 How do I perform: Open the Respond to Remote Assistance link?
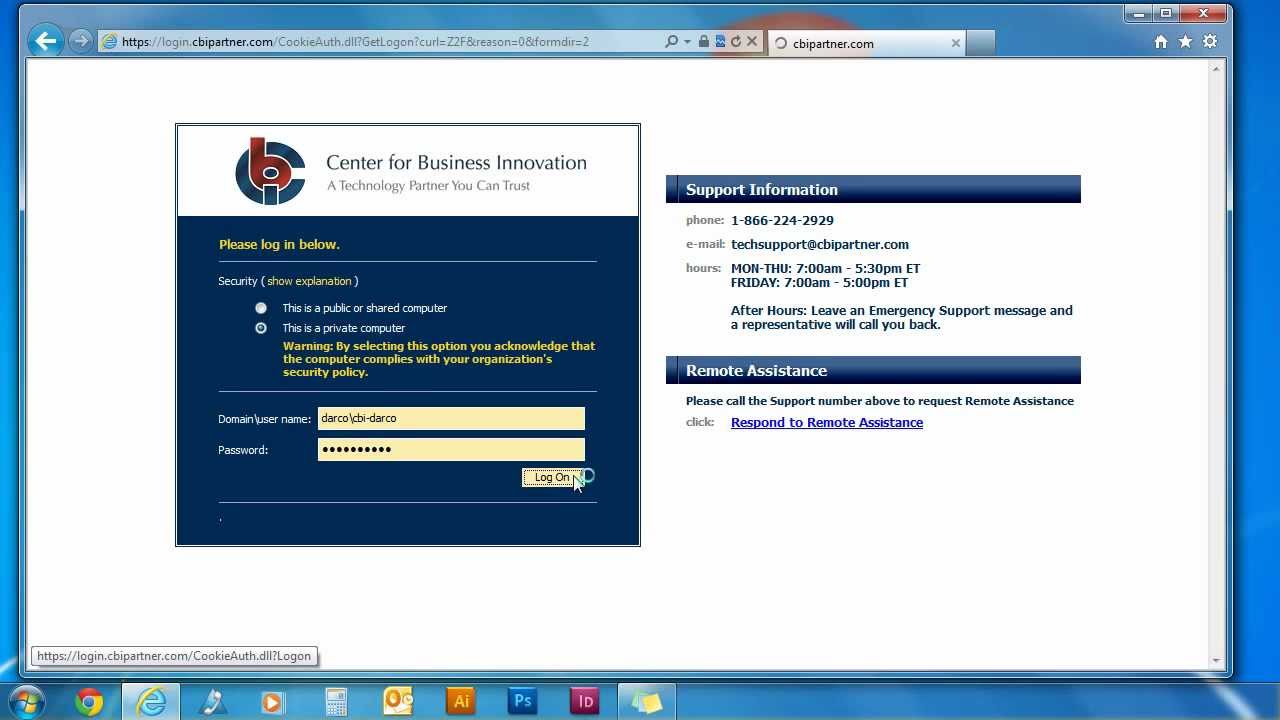pos(827,423)
